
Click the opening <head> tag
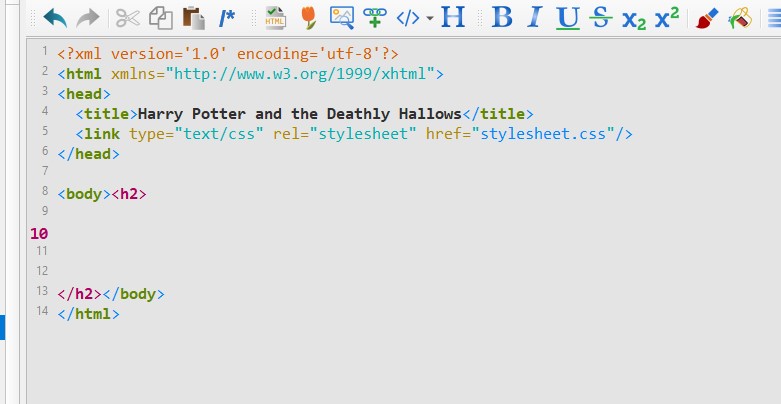84,94
